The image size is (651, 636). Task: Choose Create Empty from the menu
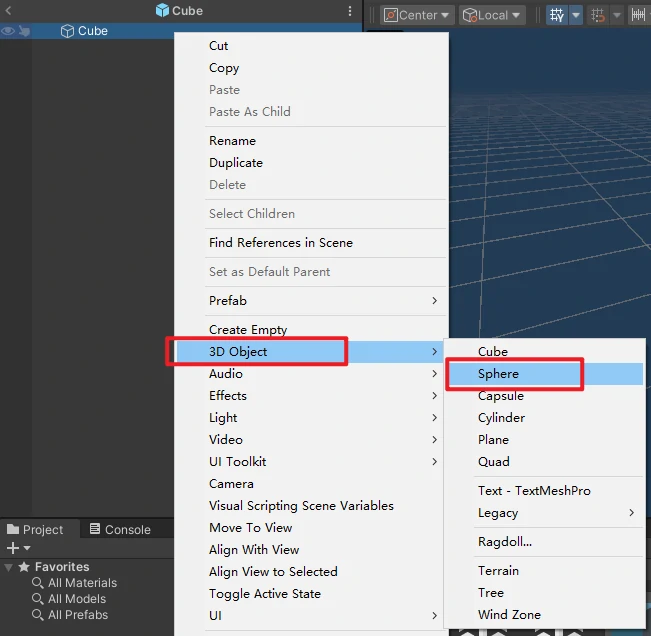pos(248,330)
